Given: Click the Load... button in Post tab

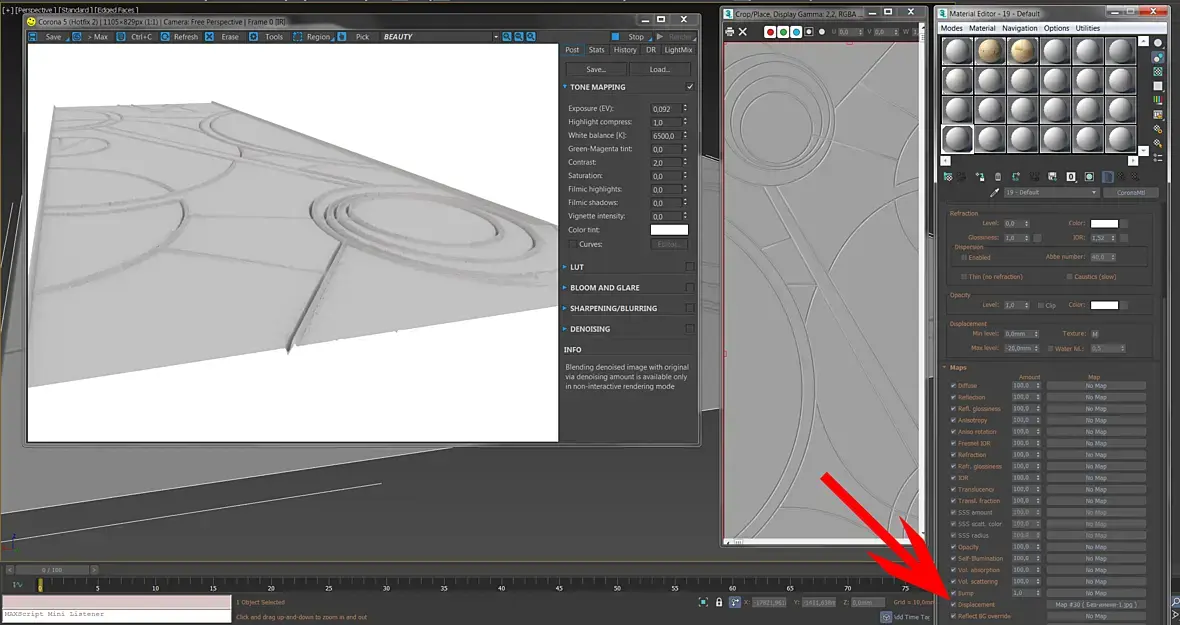Looking at the screenshot, I should 659,70.
